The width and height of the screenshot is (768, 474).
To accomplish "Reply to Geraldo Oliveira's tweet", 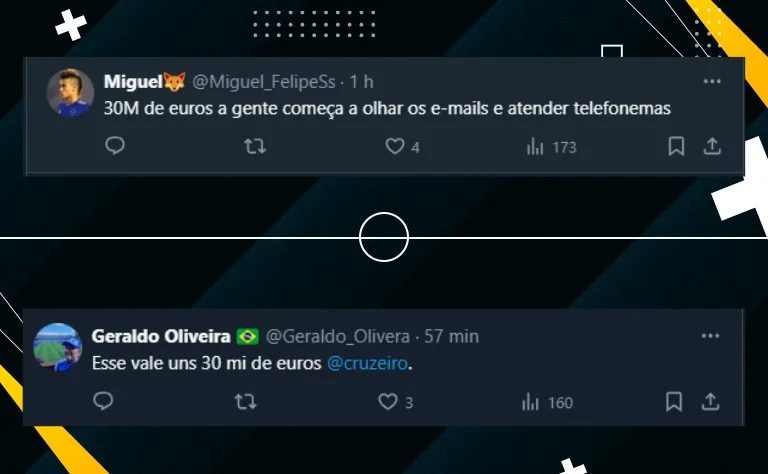I will click(x=103, y=401).
